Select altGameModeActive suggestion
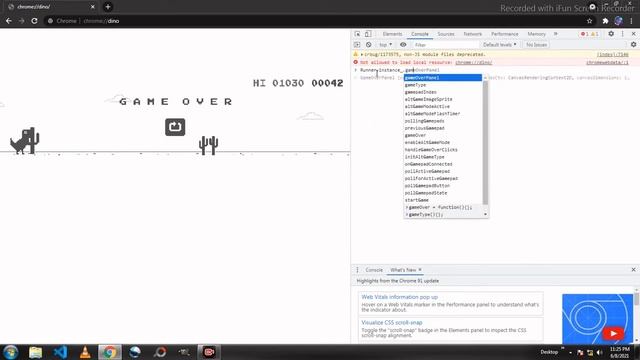This screenshot has width=640, height=360. [443, 107]
